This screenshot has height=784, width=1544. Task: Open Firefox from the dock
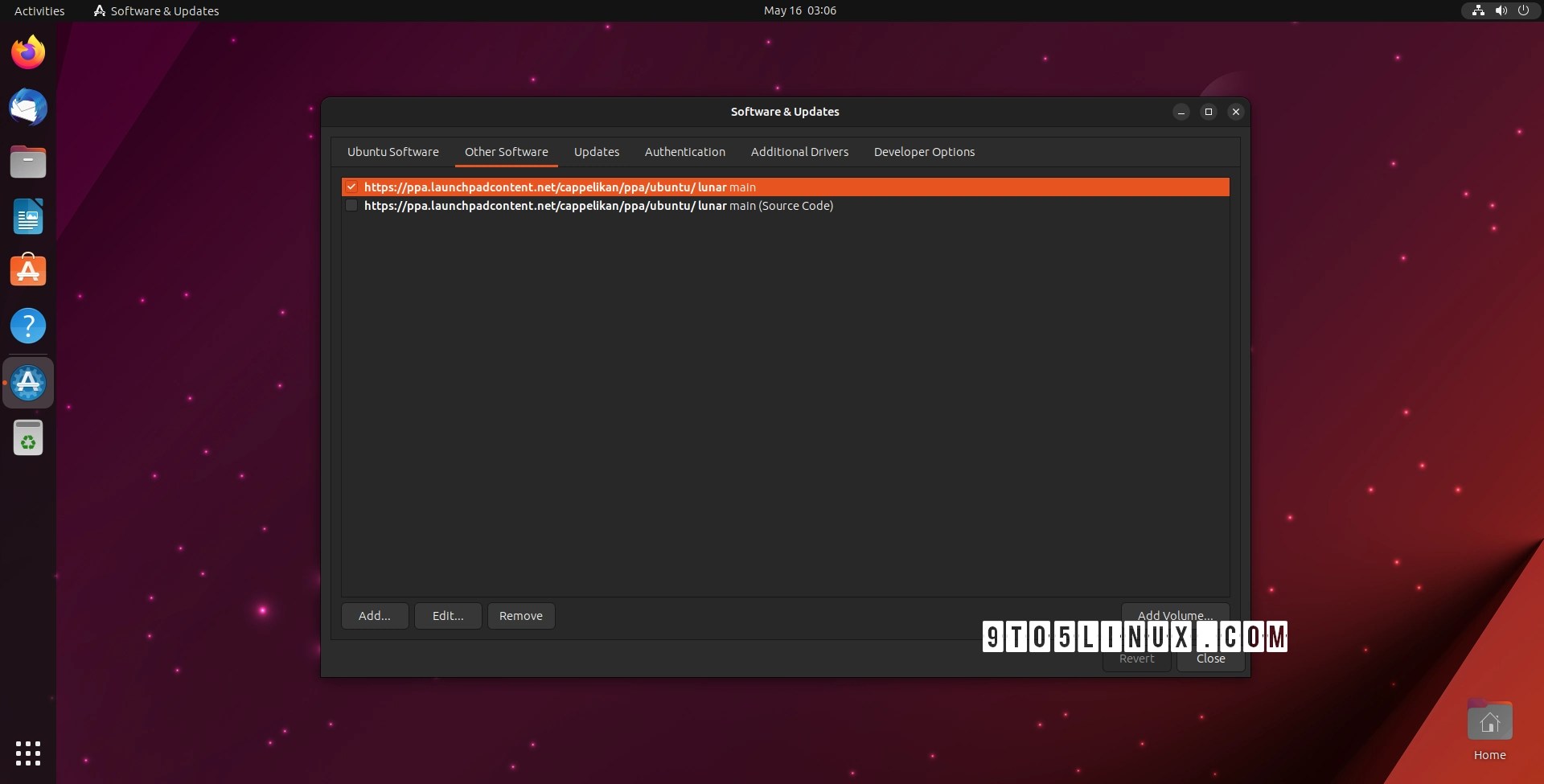tap(28, 52)
